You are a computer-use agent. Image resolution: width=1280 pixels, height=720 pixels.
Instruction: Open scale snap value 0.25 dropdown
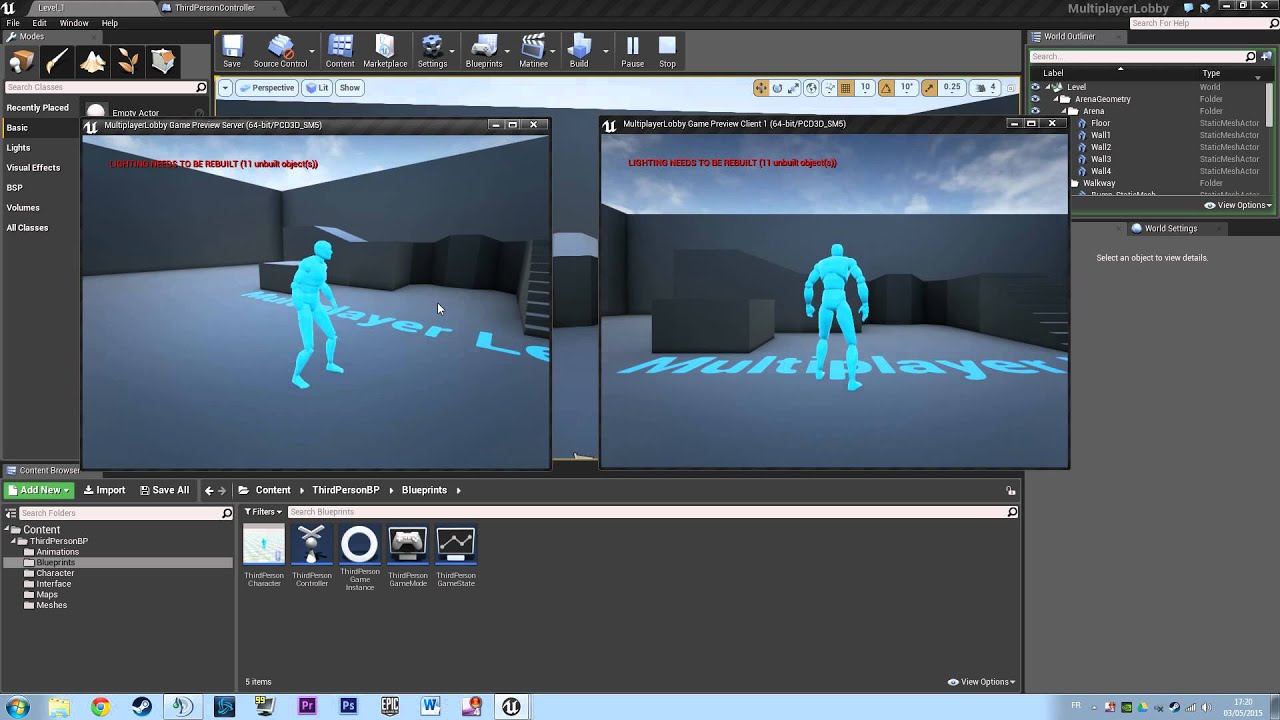(952, 88)
